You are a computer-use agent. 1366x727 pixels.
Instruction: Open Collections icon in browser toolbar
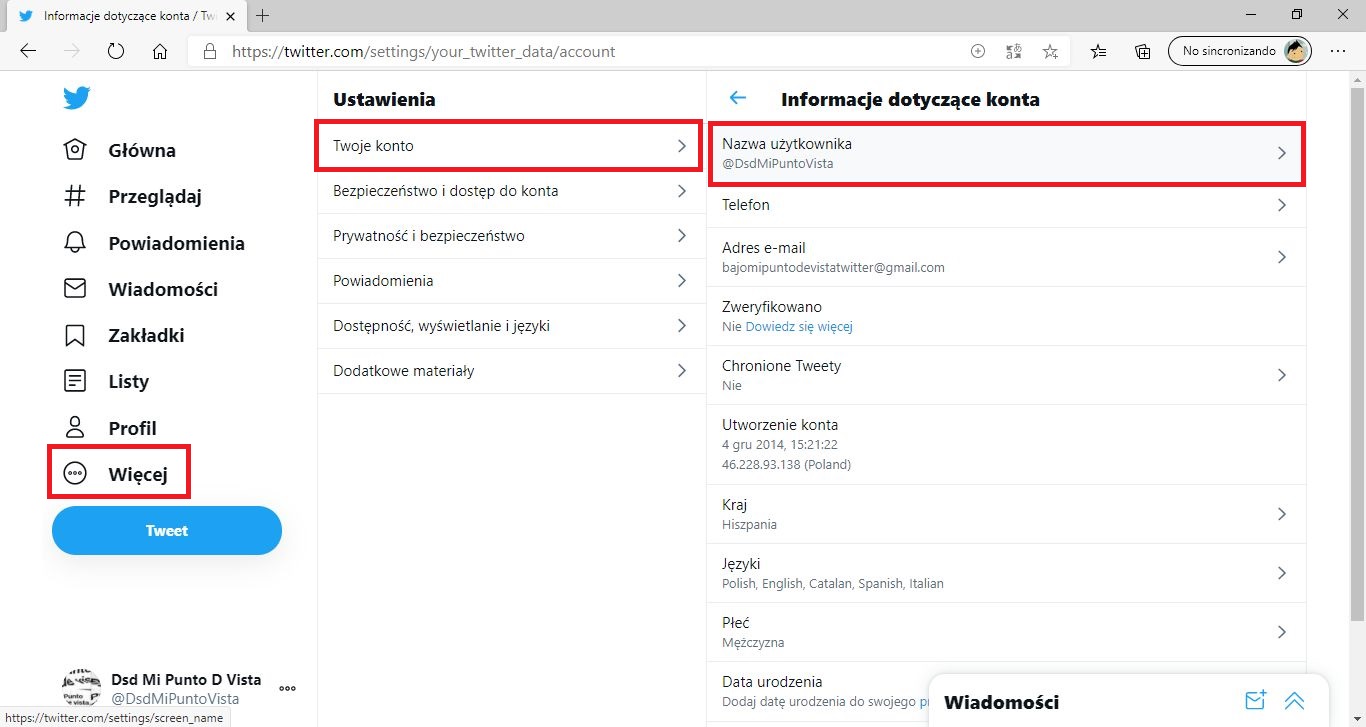click(1143, 51)
